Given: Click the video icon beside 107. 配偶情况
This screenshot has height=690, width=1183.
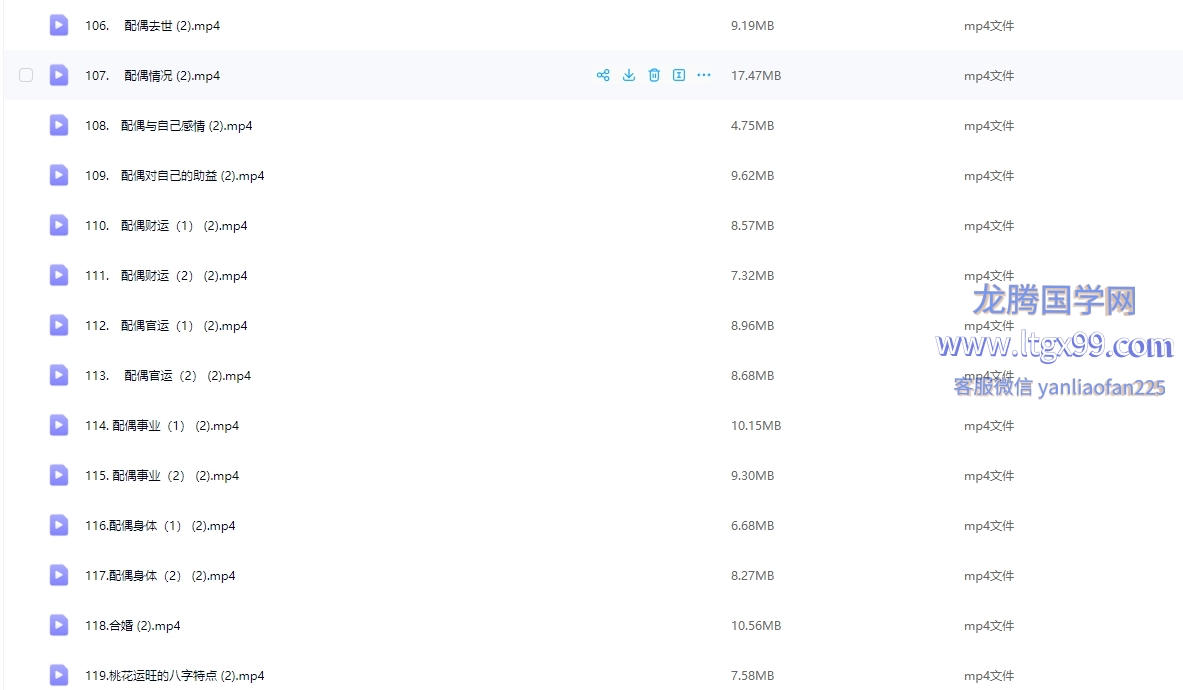Looking at the screenshot, I should click(59, 75).
